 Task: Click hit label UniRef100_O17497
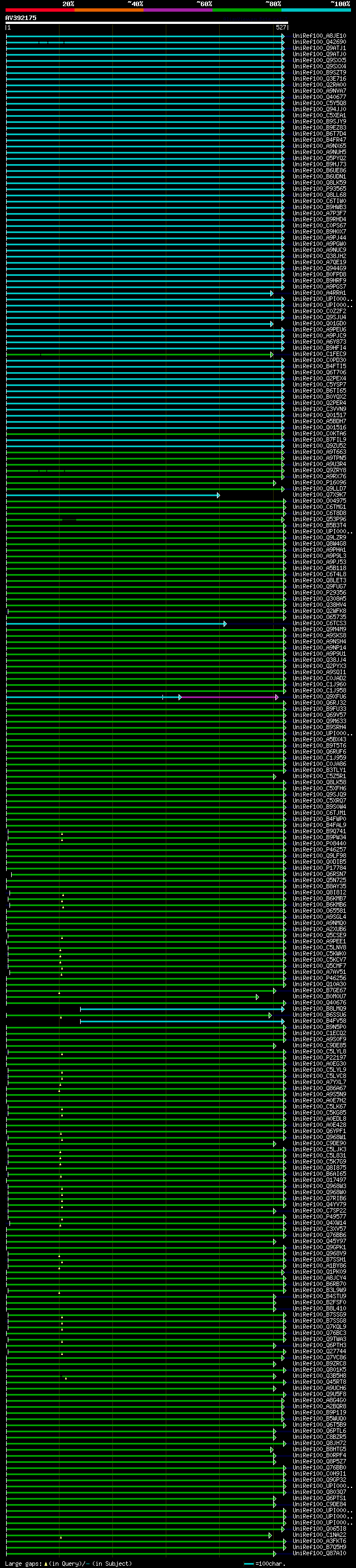319,1180
